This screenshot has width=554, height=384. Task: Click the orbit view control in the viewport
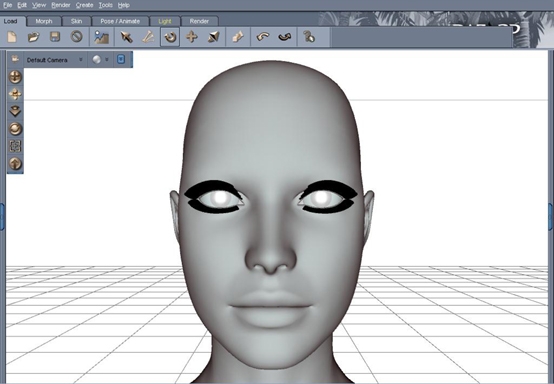point(15,77)
